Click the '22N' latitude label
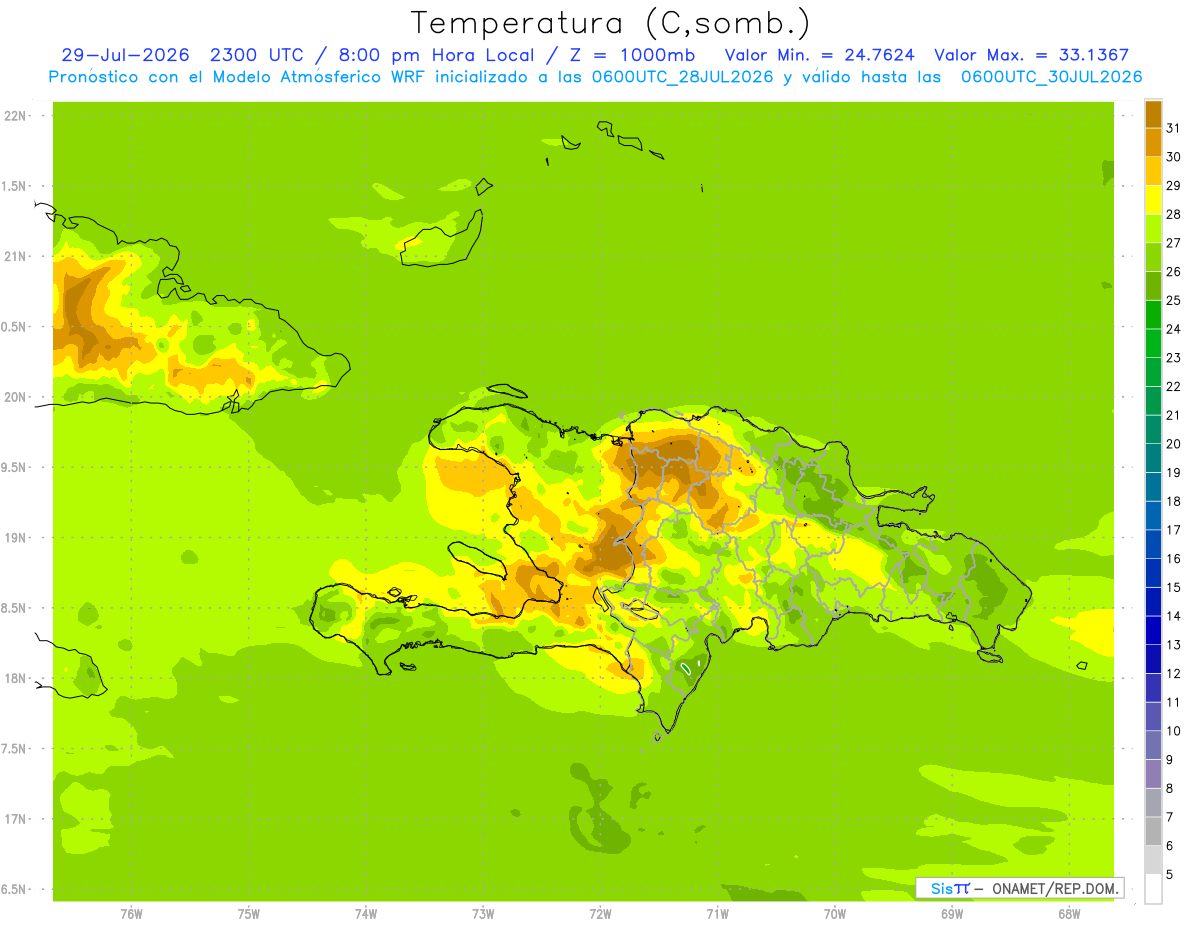The image size is (1200, 927). click(x=14, y=116)
